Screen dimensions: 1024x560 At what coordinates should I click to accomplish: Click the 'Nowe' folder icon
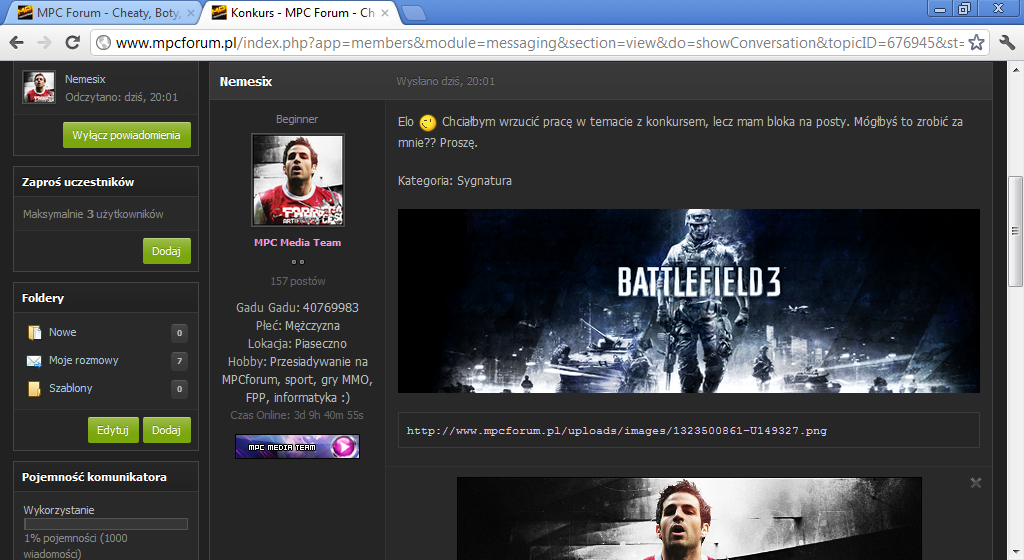tap(34, 333)
